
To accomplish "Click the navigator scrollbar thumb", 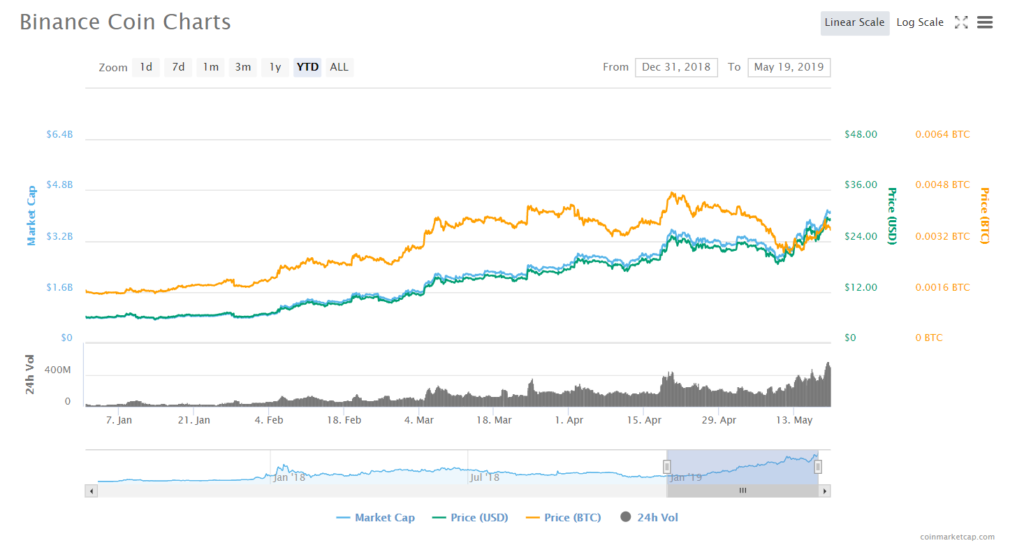I will (x=742, y=491).
